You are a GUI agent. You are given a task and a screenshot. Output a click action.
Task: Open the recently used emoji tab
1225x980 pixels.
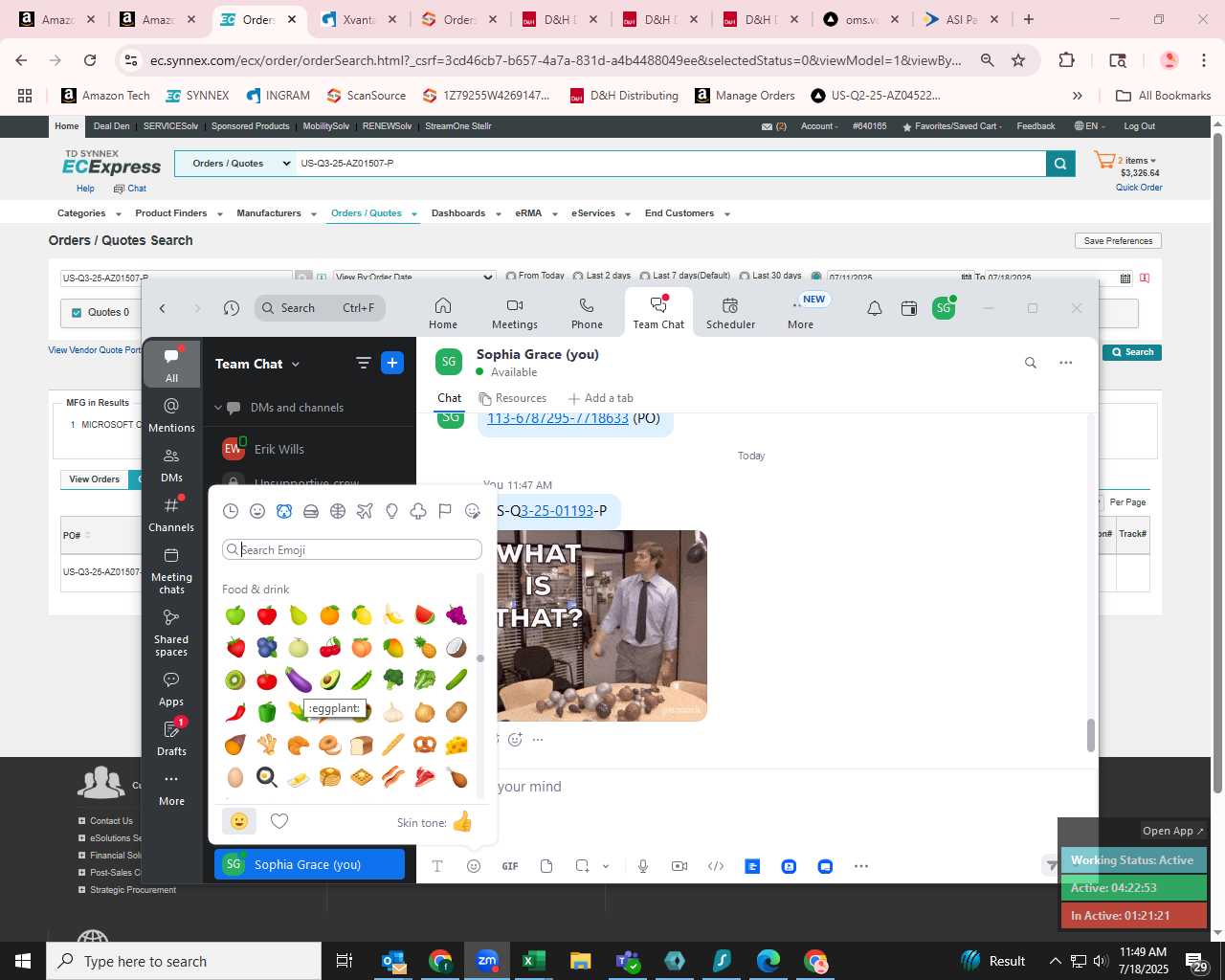[x=231, y=511]
